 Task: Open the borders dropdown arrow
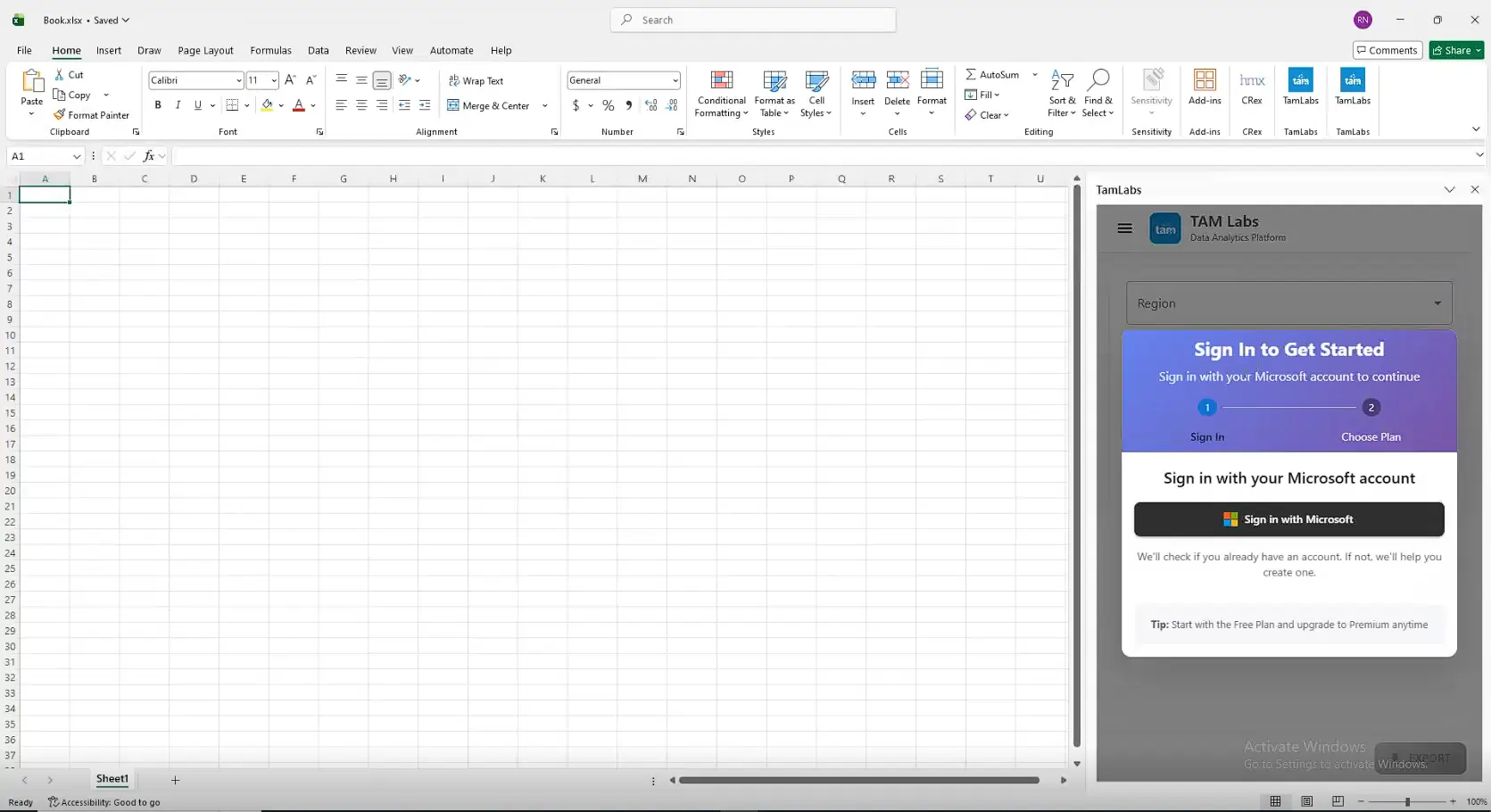[247, 106]
